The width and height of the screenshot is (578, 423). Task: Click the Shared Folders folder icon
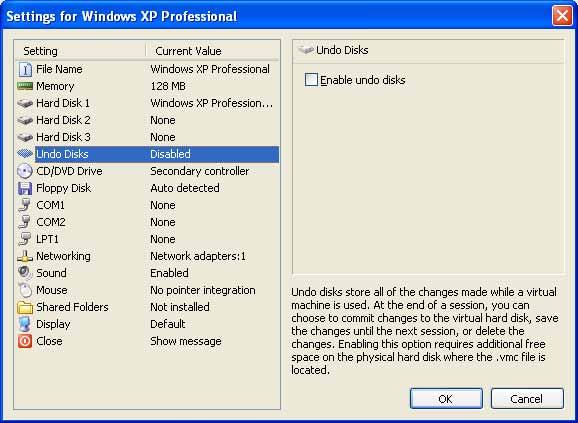coord(25,307)
